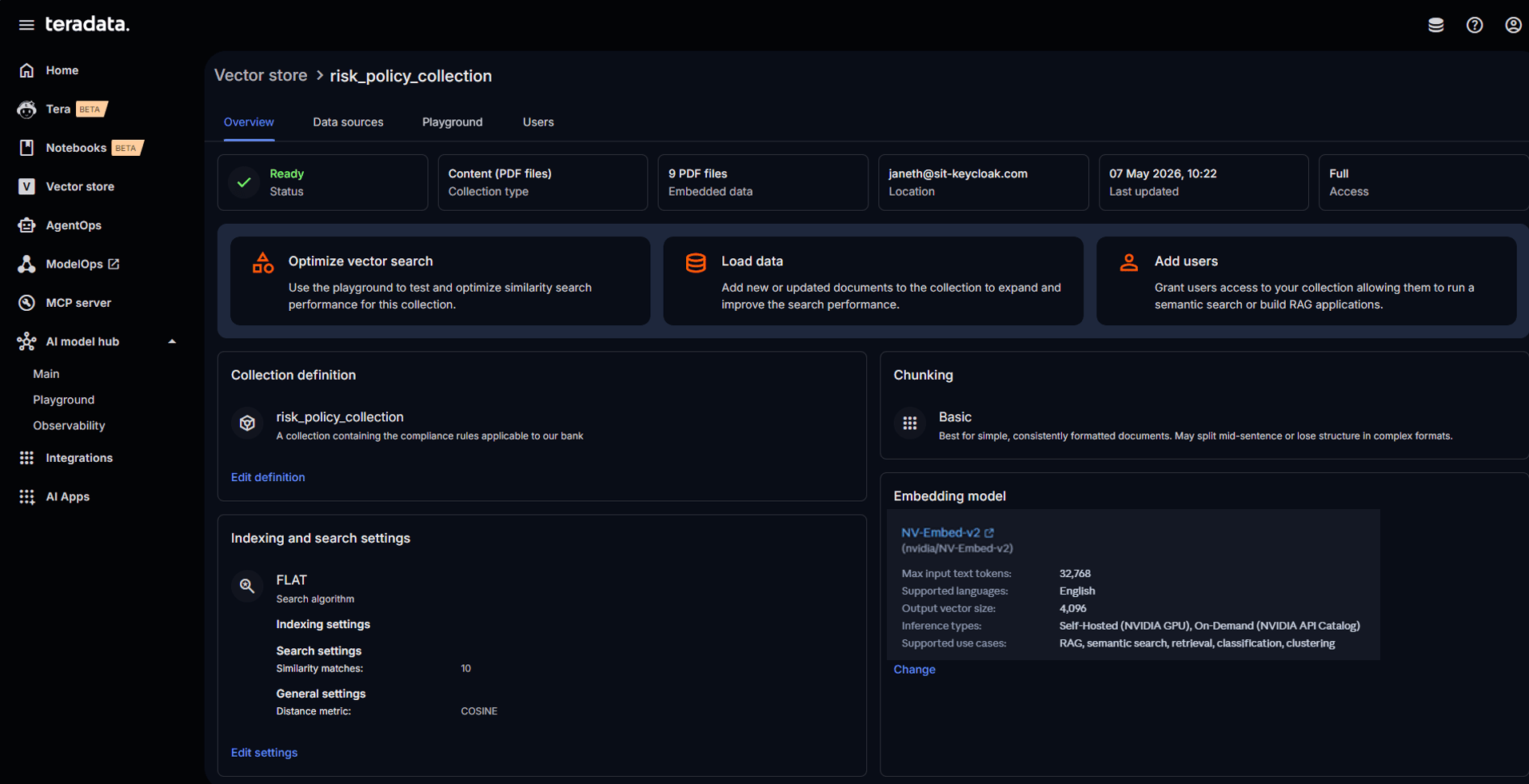Screen dimensions: 1529x784
Task: Click the green Ready status checkmark
Action: tap(244, 182)
